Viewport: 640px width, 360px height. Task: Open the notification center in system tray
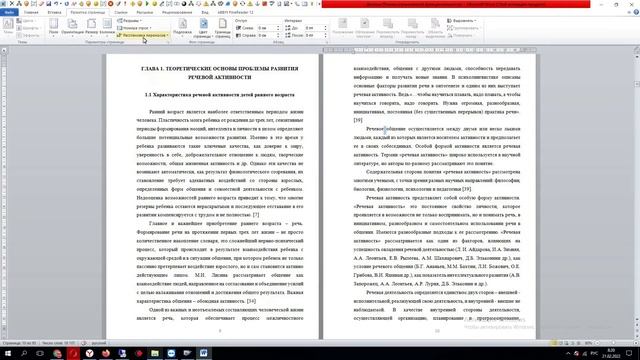coord(629,353)
